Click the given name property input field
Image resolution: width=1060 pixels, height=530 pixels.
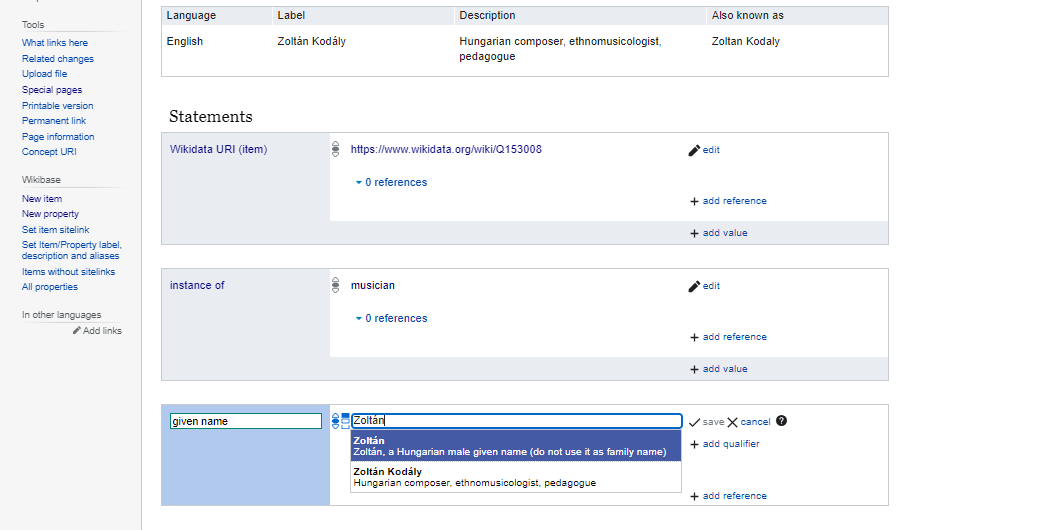pyautogui.click(x=246, y=421)
